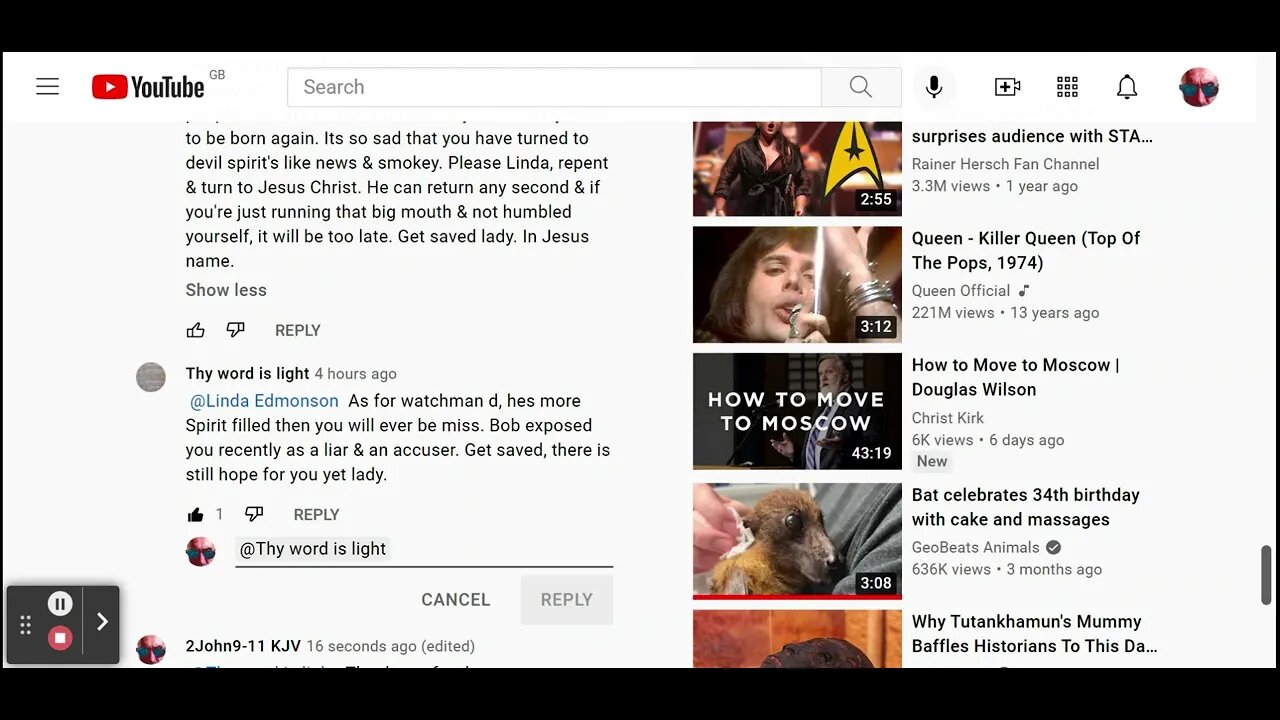Screen dimensions: 1280x720
Task: Open 'Queen - Killer Queen (Top Of The Pops, 1974)' title
Action: tap(1026, 250)
